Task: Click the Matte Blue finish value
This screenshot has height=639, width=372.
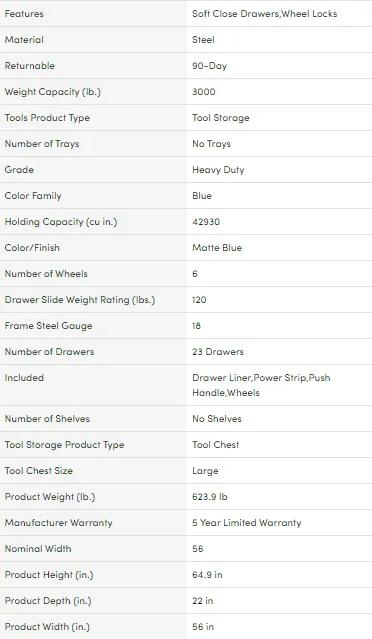Action: [x=217, y=248]
